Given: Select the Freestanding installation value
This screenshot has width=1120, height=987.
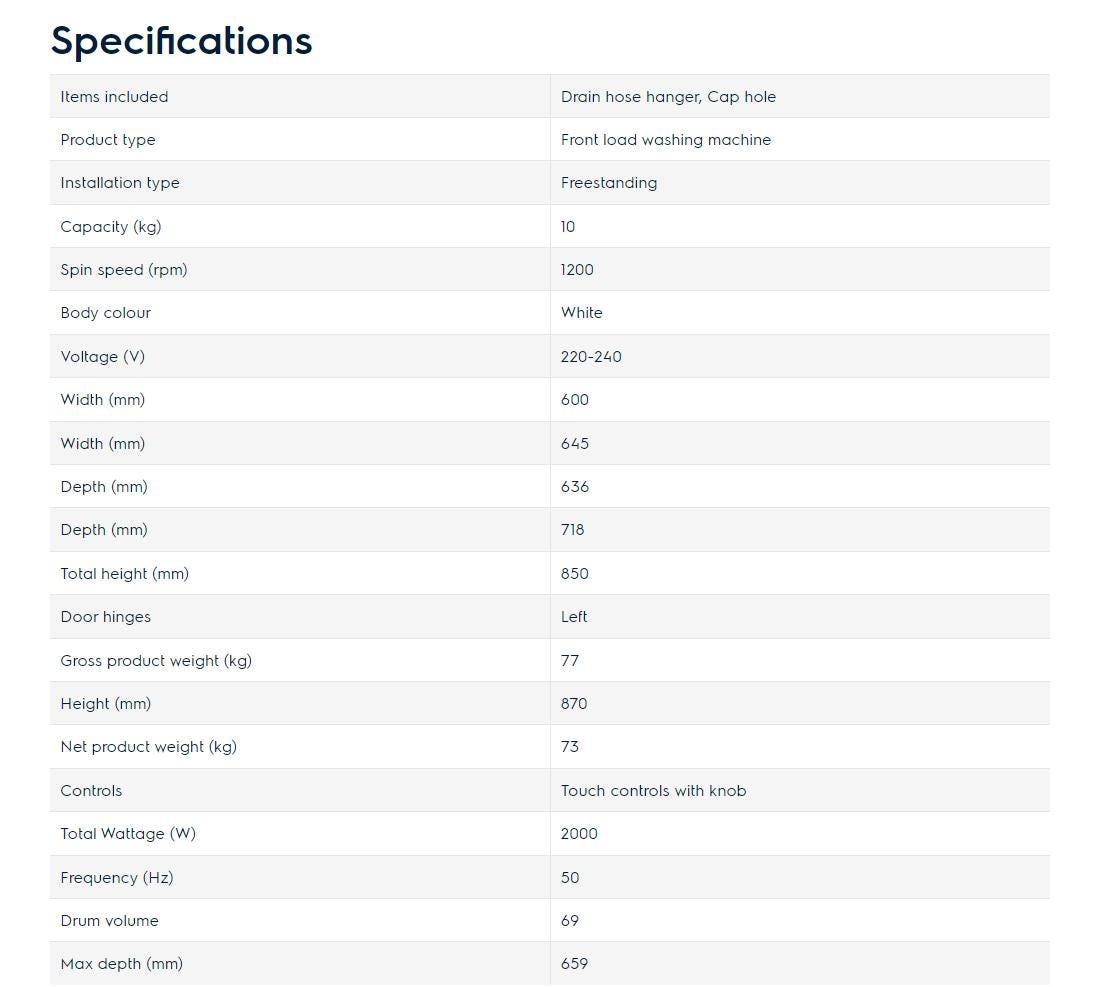Looking at the screenshot, I should (609, 183).
